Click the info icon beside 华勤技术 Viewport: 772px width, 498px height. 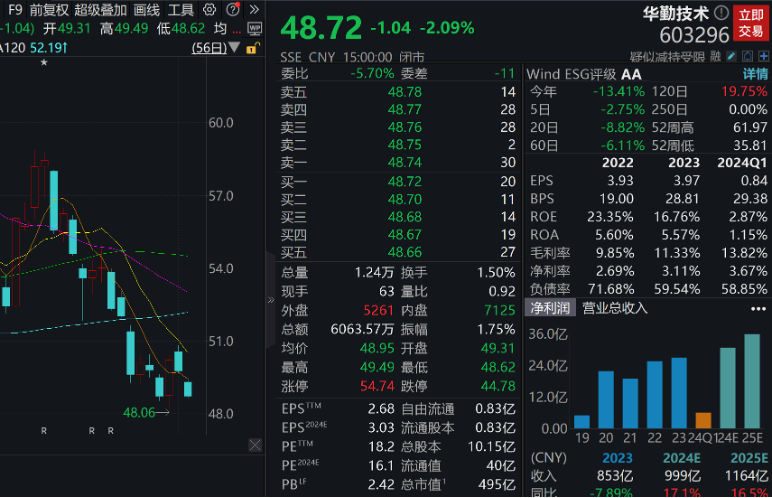pyautogui.click(x=721, y=13)
